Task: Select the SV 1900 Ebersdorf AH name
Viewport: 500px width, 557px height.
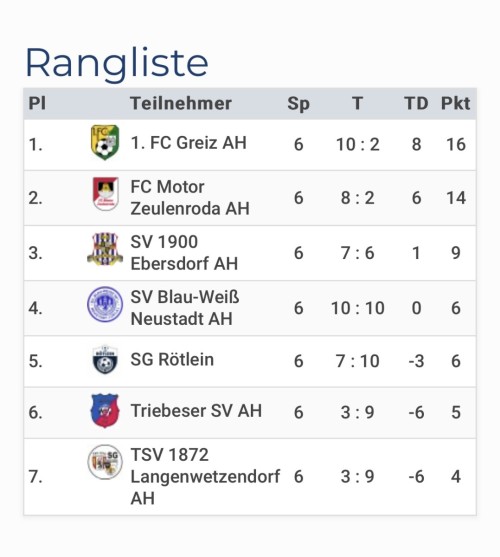Action: pos(184,253)
